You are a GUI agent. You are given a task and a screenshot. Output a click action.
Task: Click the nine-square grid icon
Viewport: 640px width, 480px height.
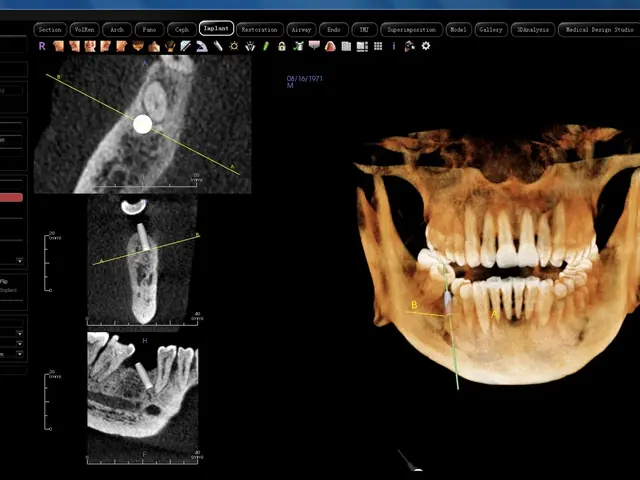(x=378, y=46)
